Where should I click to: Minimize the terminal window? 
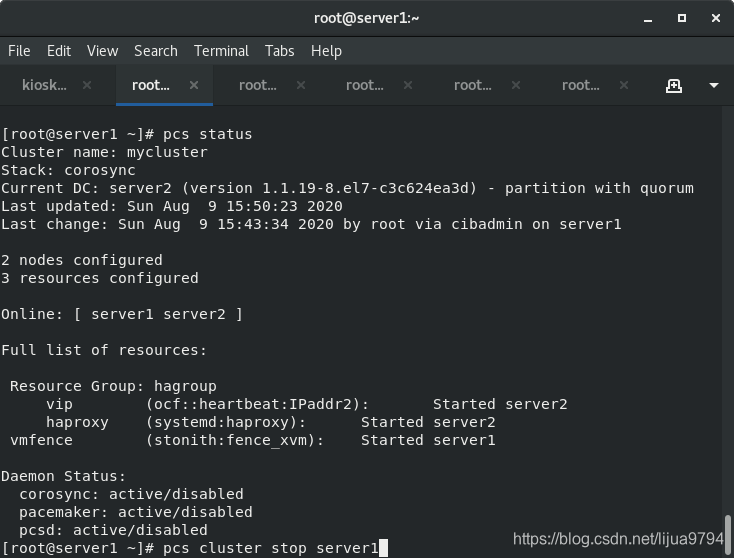point(648,20)
